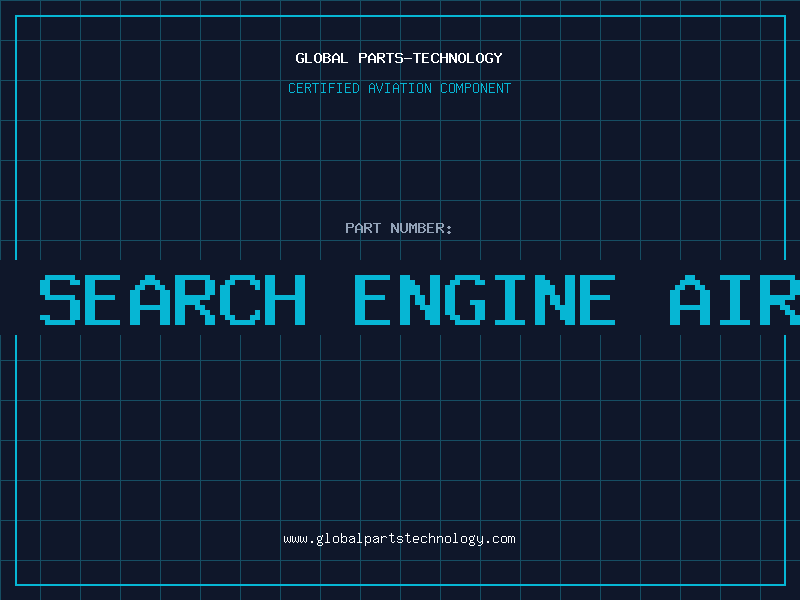Select the word GLOBAL in the header
Screen dimensions: 800x600
point(321,58)
